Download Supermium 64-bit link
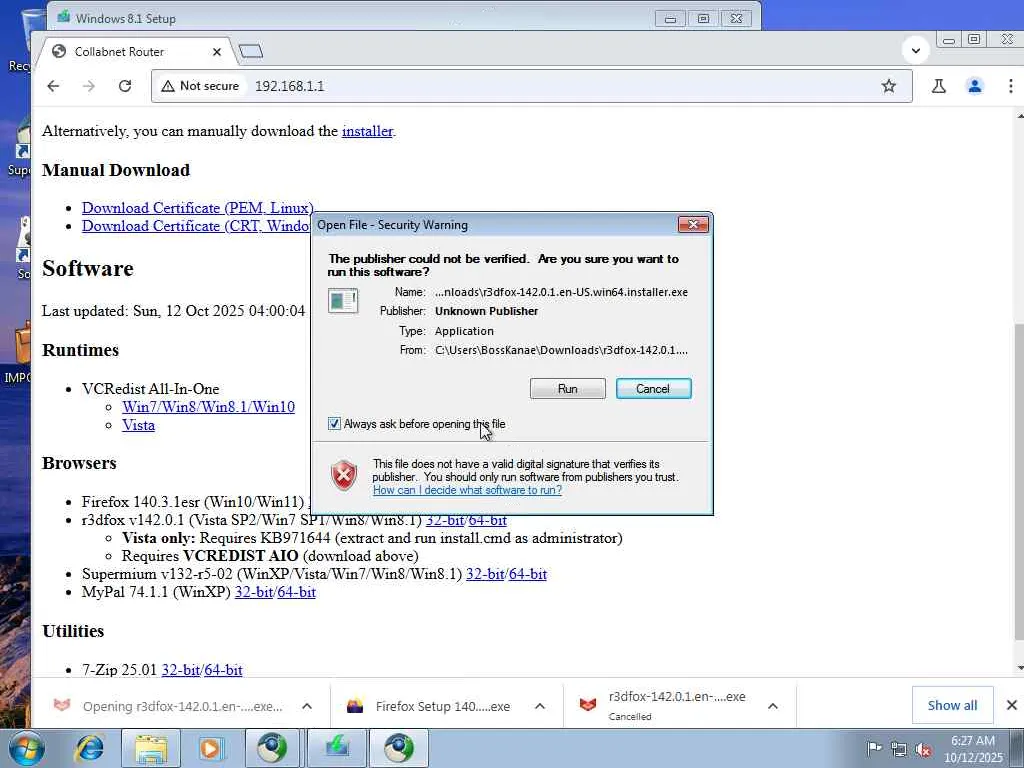 pyautogui.click(x=528, y=574)
